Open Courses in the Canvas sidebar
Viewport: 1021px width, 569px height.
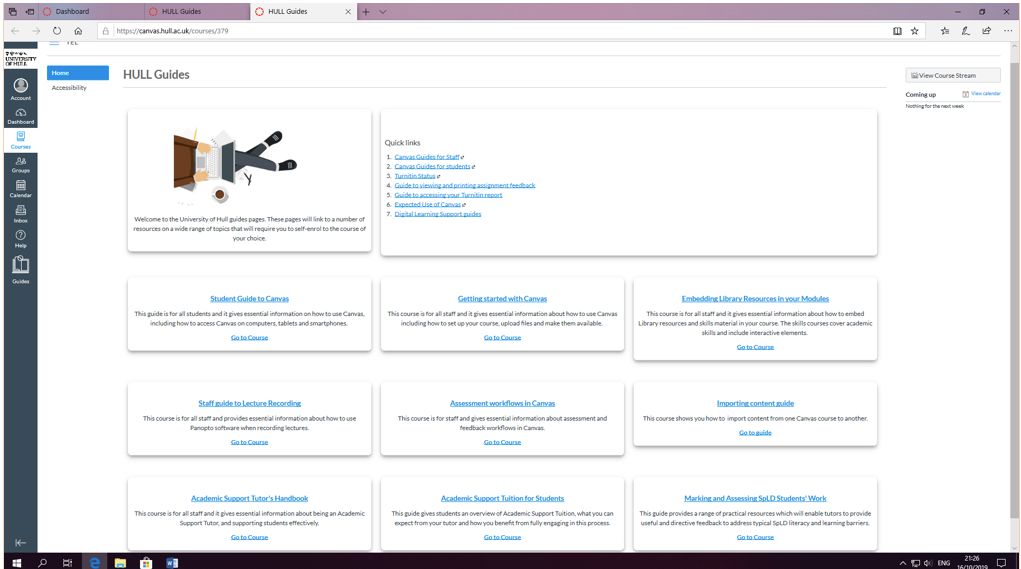click(x=21, y=140)
